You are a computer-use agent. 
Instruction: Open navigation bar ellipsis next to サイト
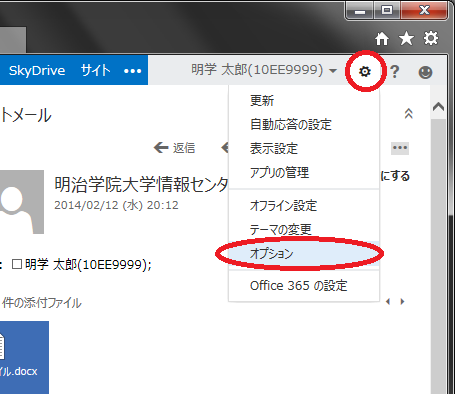click(132, 71)
